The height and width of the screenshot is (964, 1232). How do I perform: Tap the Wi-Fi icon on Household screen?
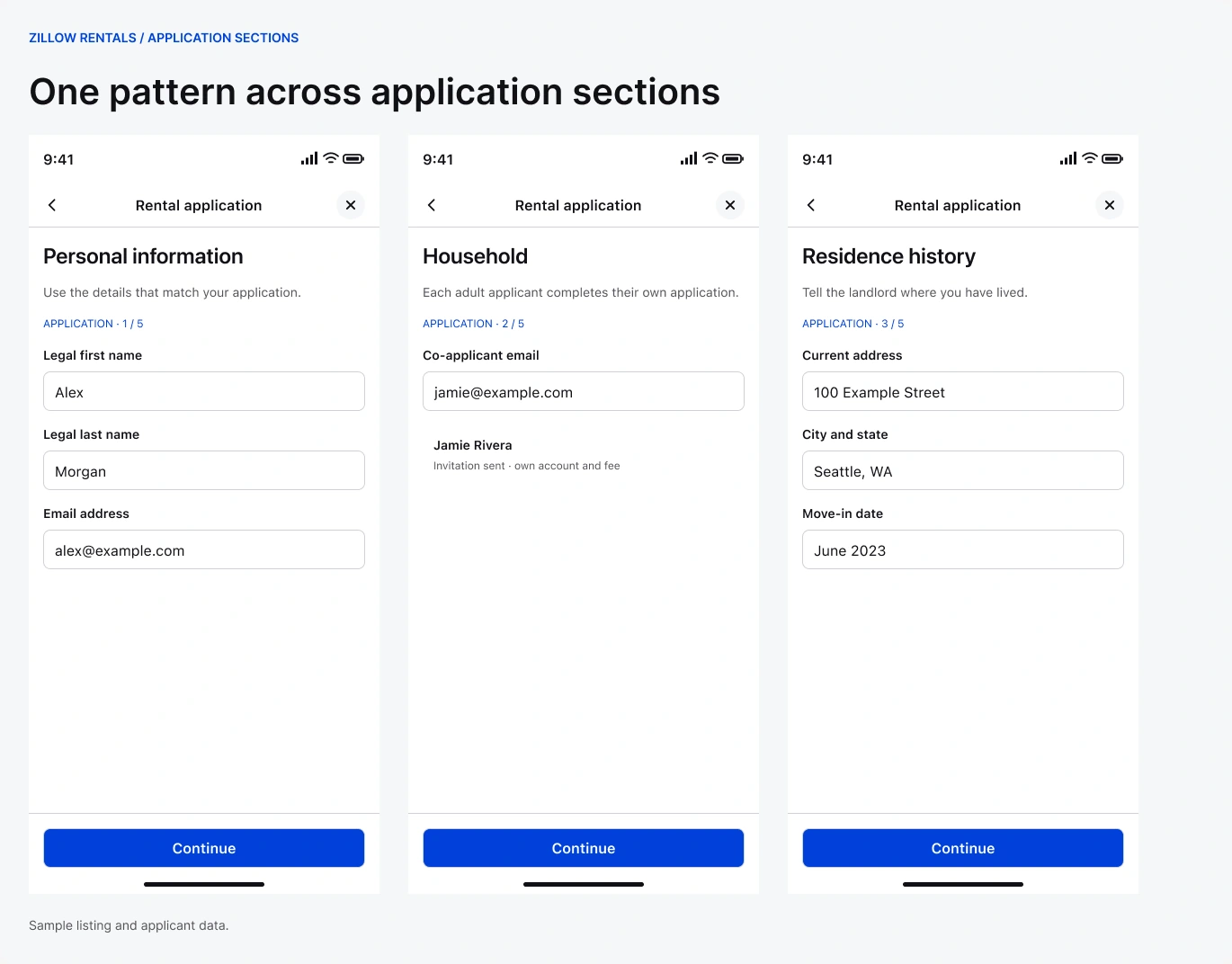[710, 158]
